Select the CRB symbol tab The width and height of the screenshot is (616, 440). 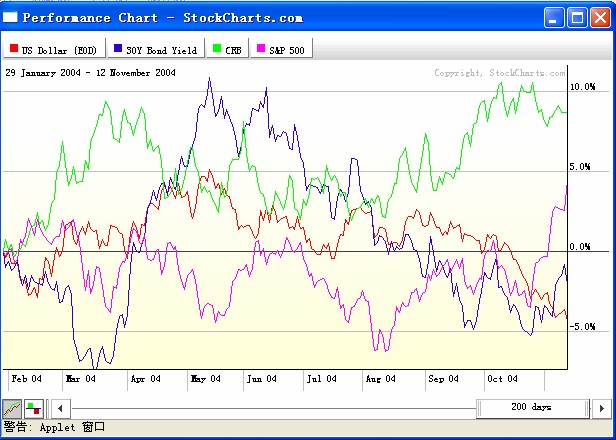(227, 48)
